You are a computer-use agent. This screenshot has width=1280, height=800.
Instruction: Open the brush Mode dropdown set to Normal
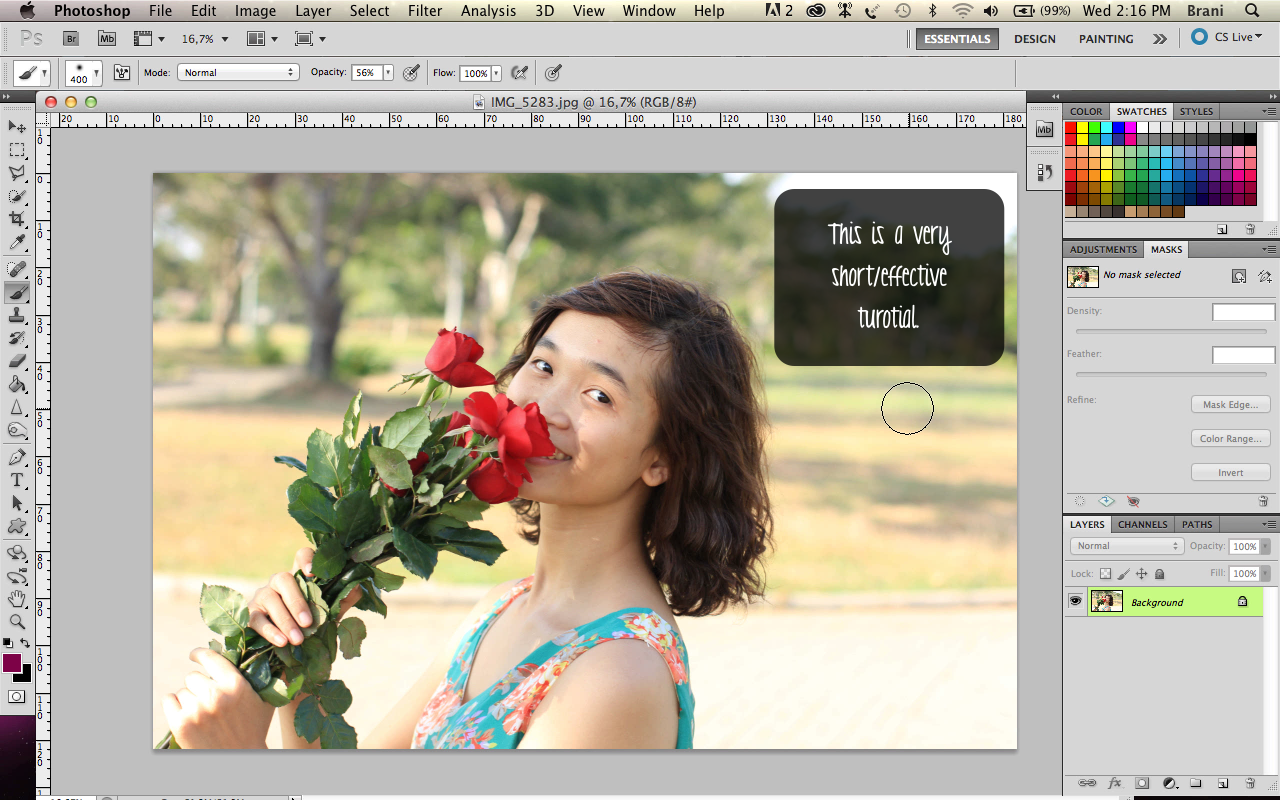(238, 73)
